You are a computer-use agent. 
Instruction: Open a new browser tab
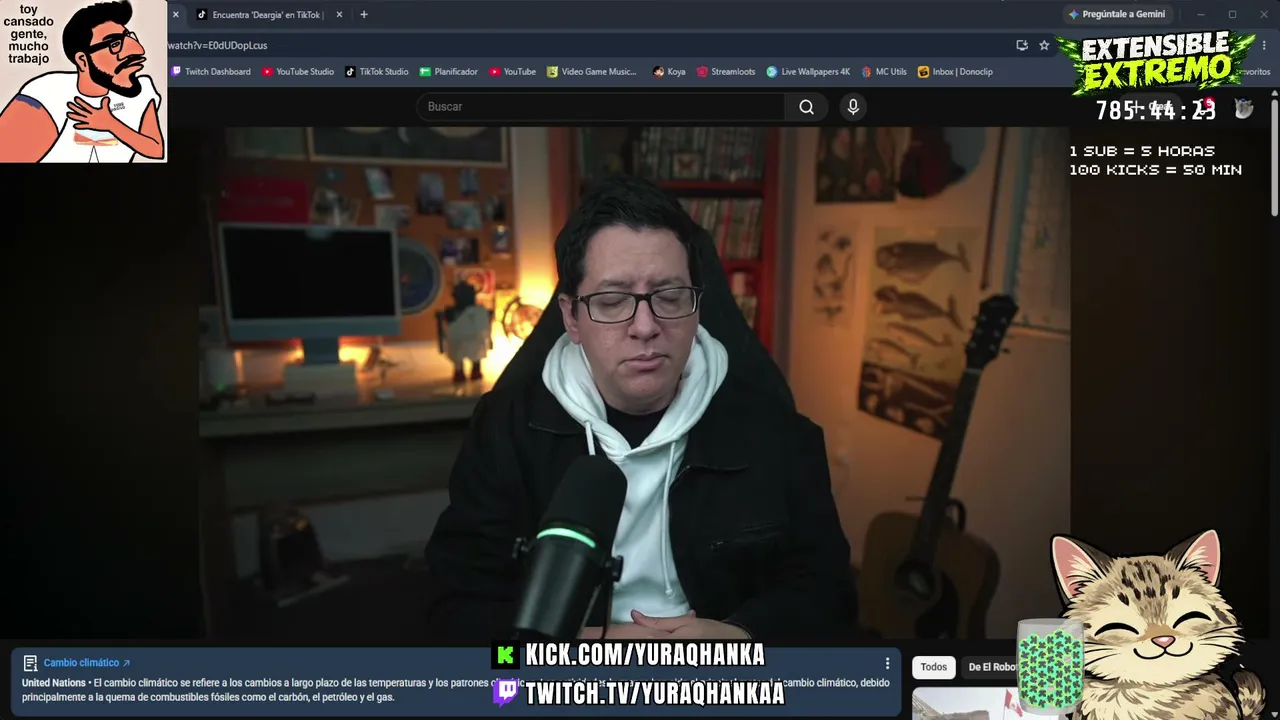(x=364, y=15)
